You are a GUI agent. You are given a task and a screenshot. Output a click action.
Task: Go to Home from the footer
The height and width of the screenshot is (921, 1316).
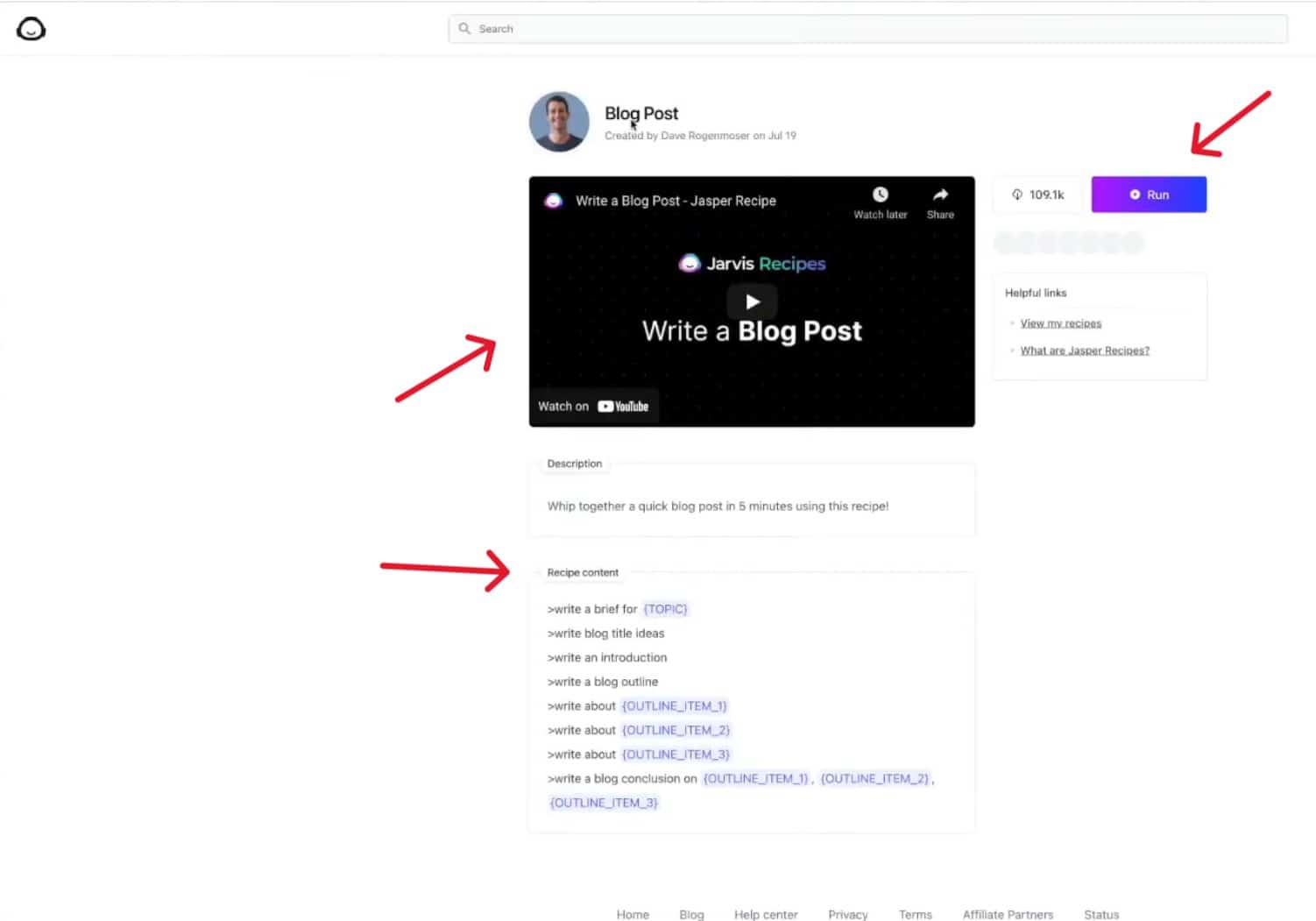633,914
